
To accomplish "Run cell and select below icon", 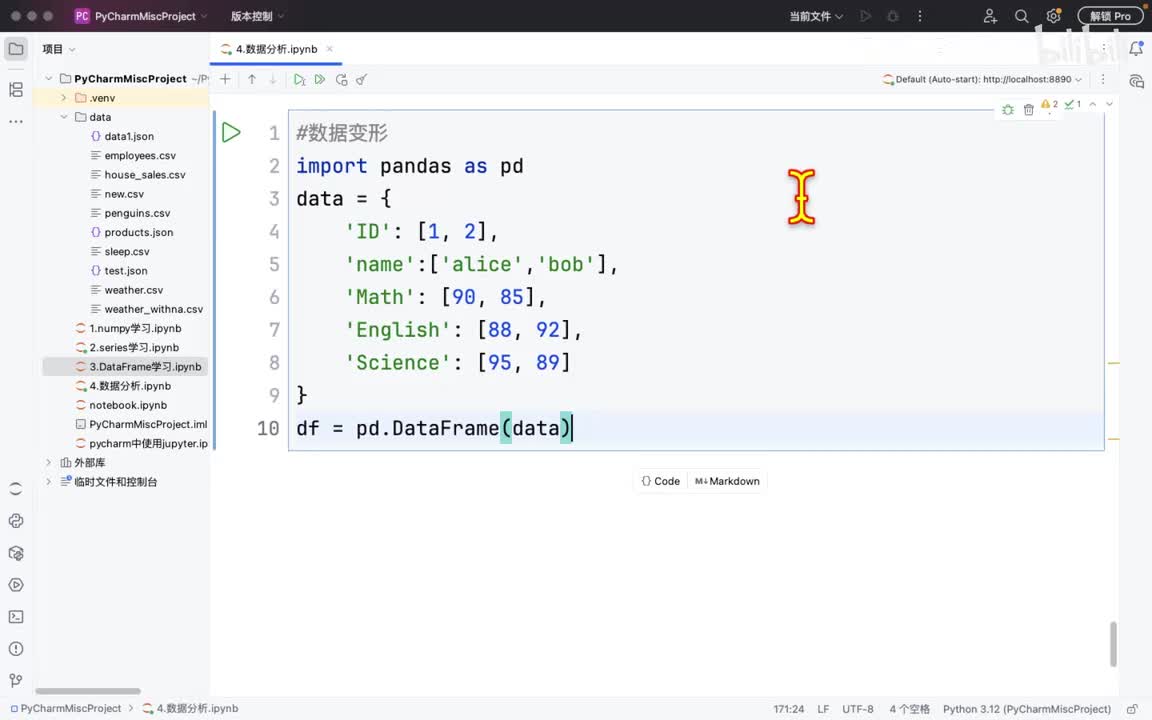I will point(299,79).
